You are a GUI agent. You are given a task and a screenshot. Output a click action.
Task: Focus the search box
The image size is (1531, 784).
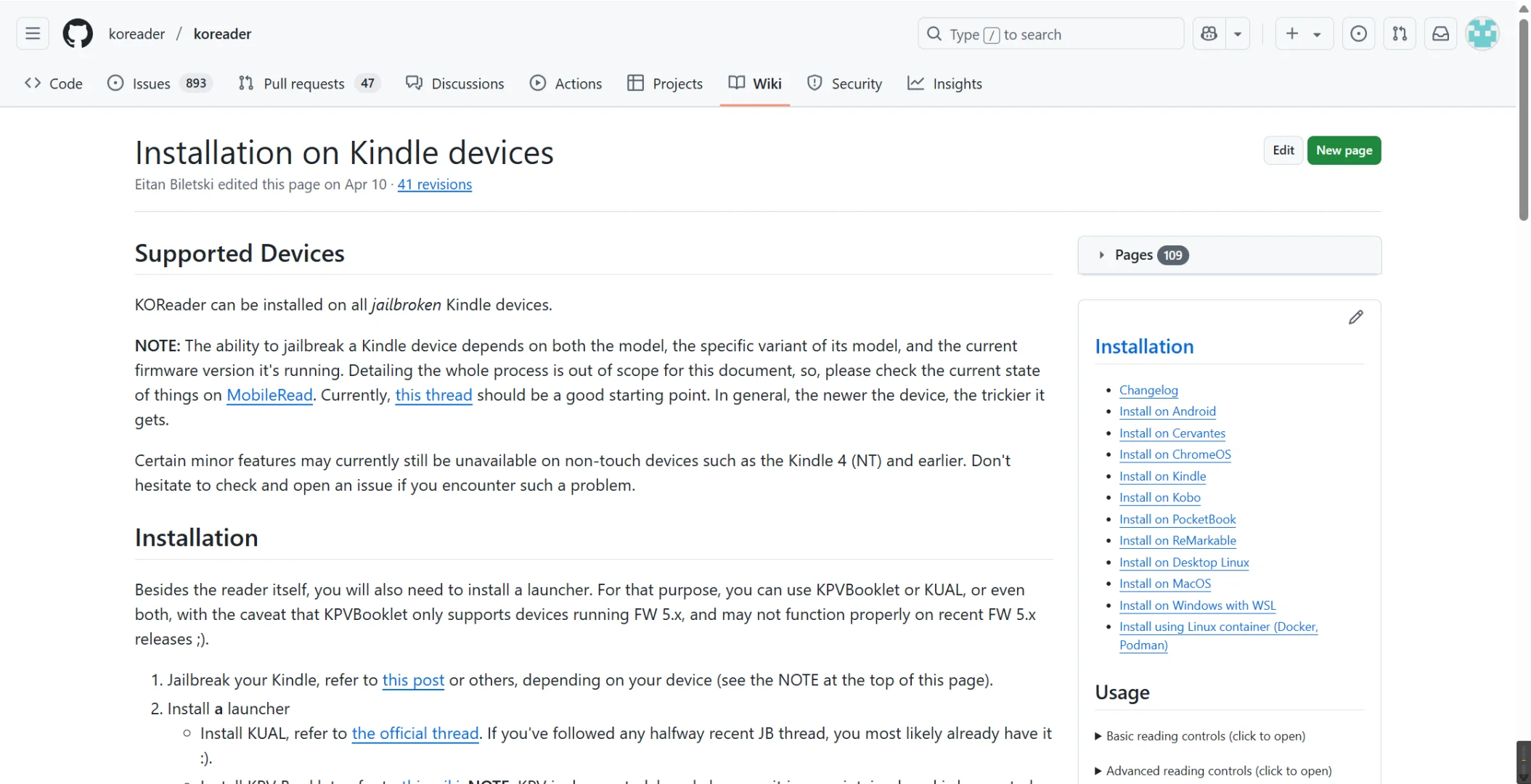pyautogui.click(x=1050, y=33)
